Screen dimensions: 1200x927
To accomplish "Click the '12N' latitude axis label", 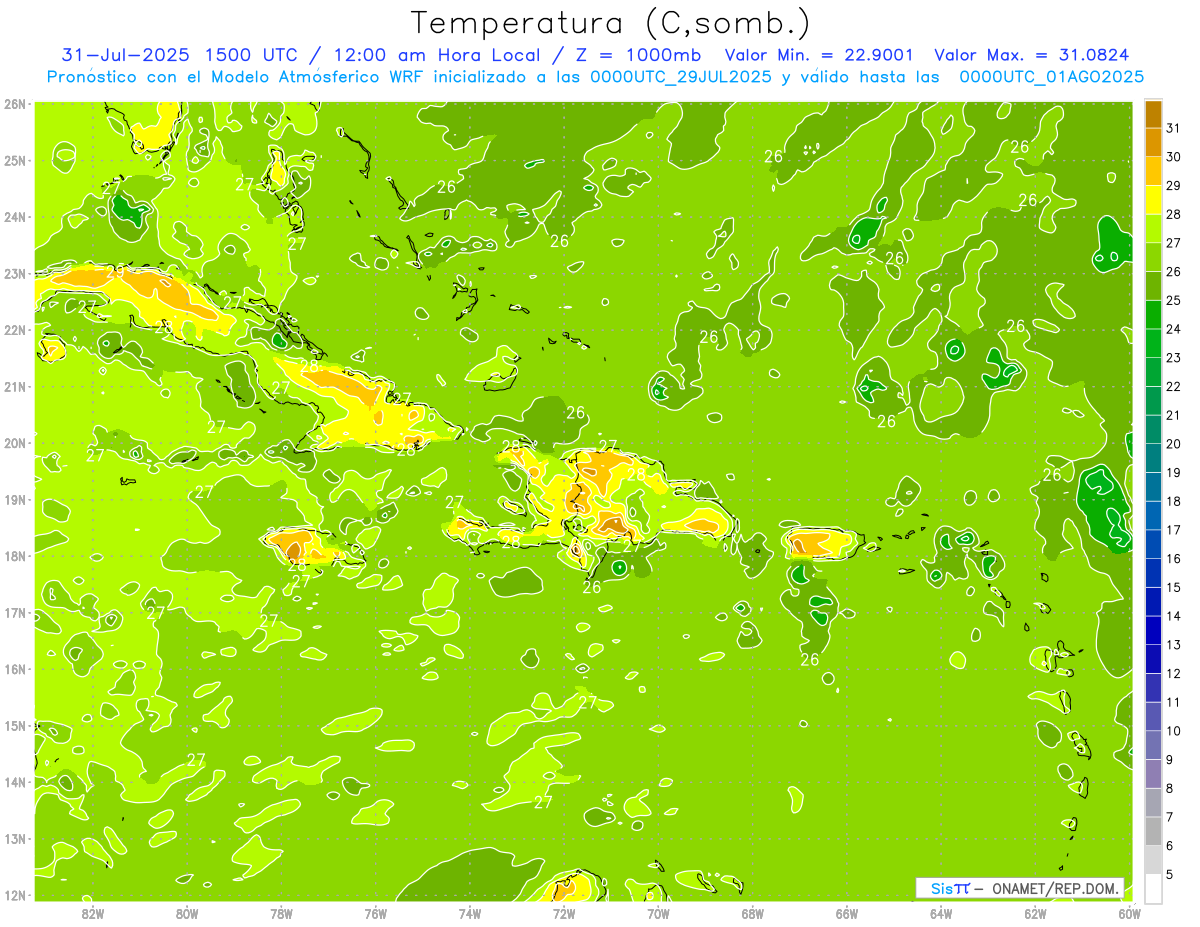I will (x=15, y=895).
